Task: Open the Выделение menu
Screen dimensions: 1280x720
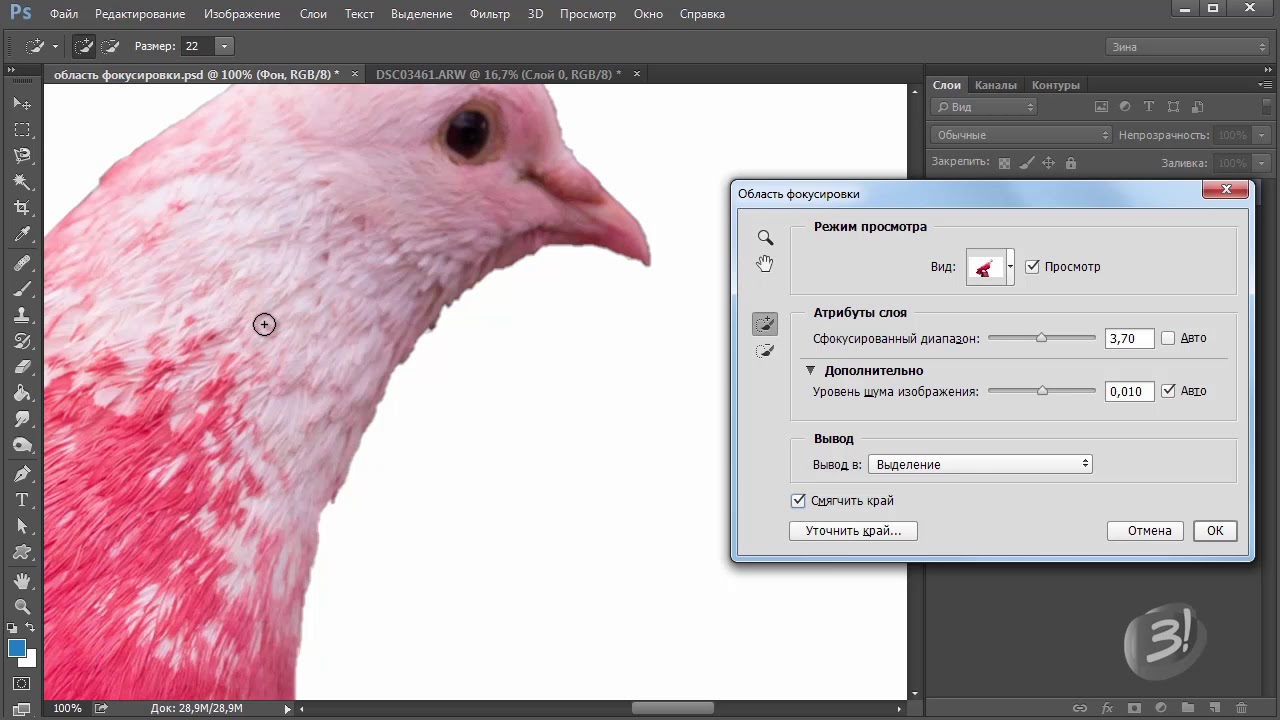Action: point(420,14)
